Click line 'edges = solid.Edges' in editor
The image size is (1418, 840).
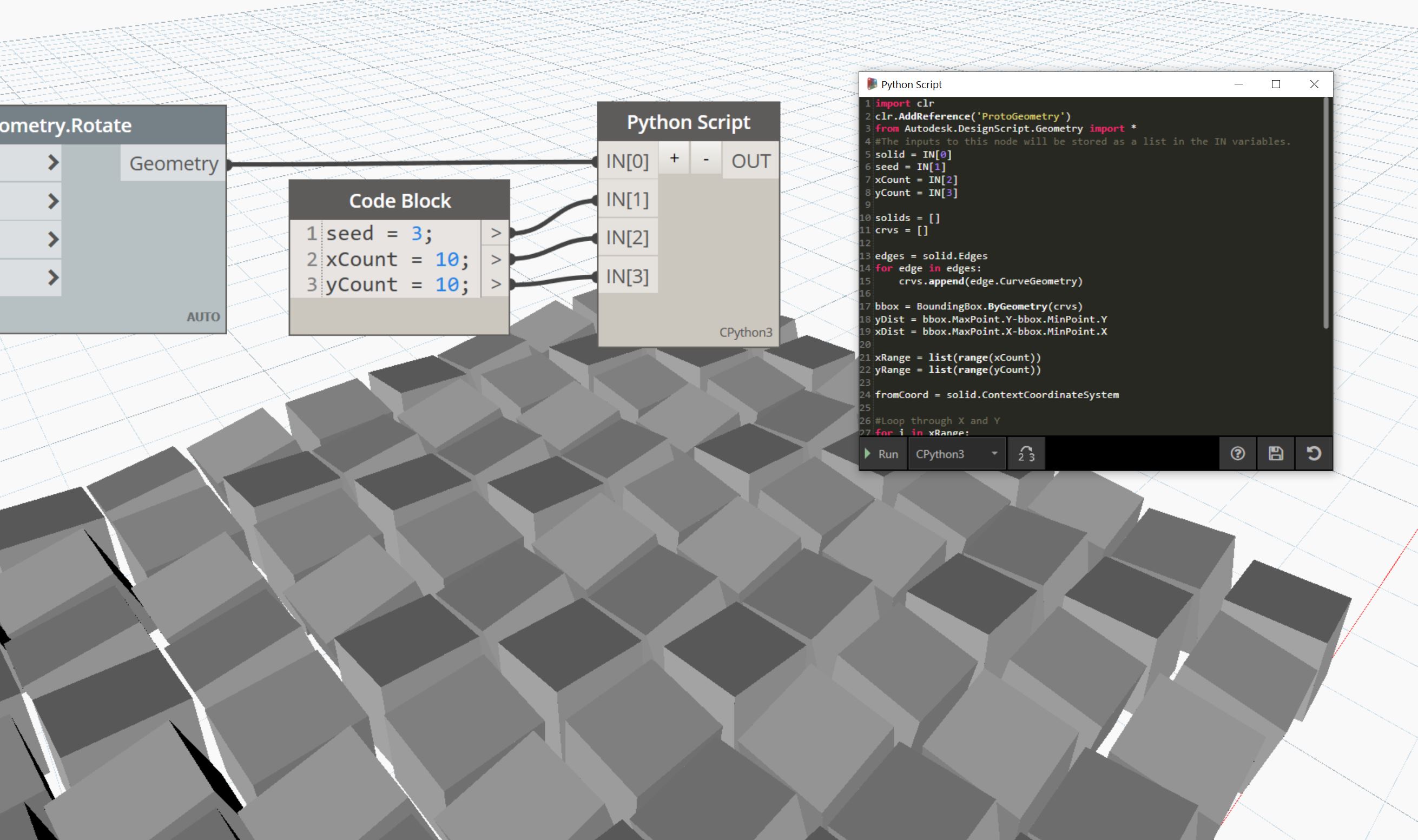931,256
